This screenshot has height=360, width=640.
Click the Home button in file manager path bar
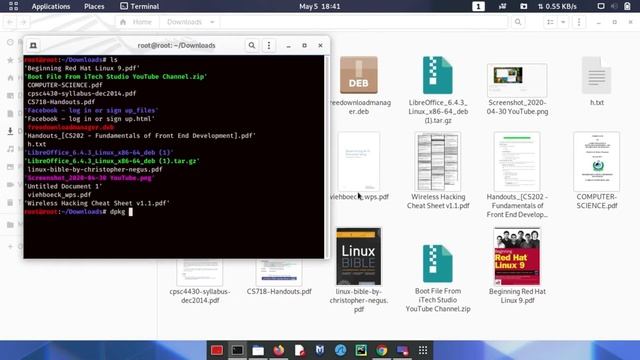(136, 22)
